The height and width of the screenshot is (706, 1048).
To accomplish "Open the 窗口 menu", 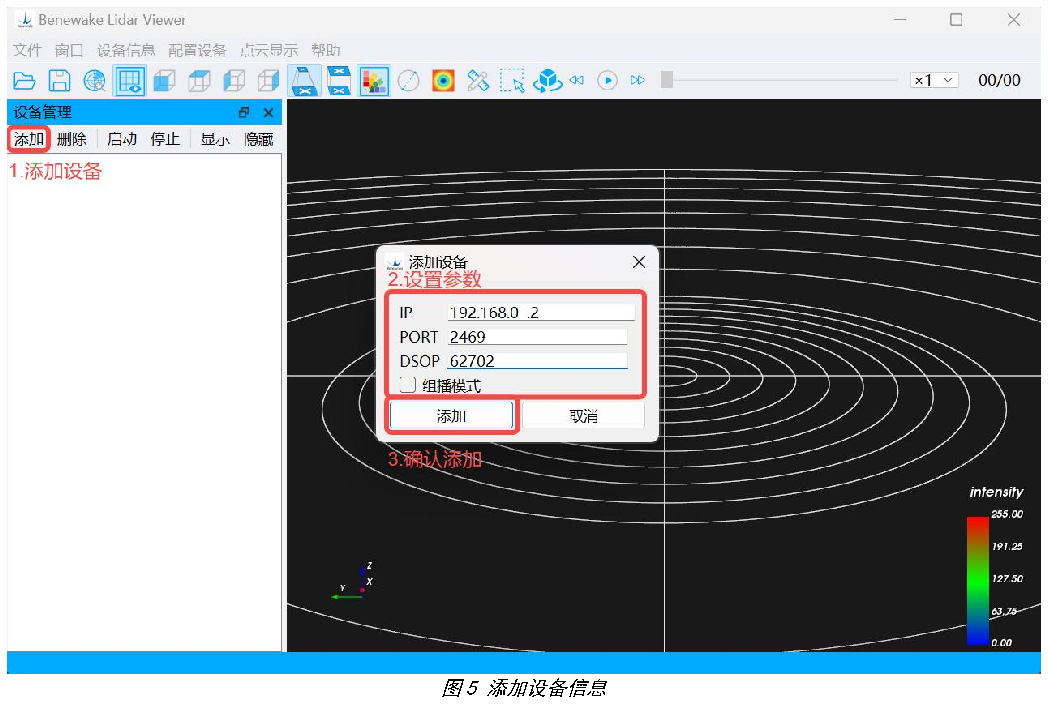I will click(x=69, y=50).
